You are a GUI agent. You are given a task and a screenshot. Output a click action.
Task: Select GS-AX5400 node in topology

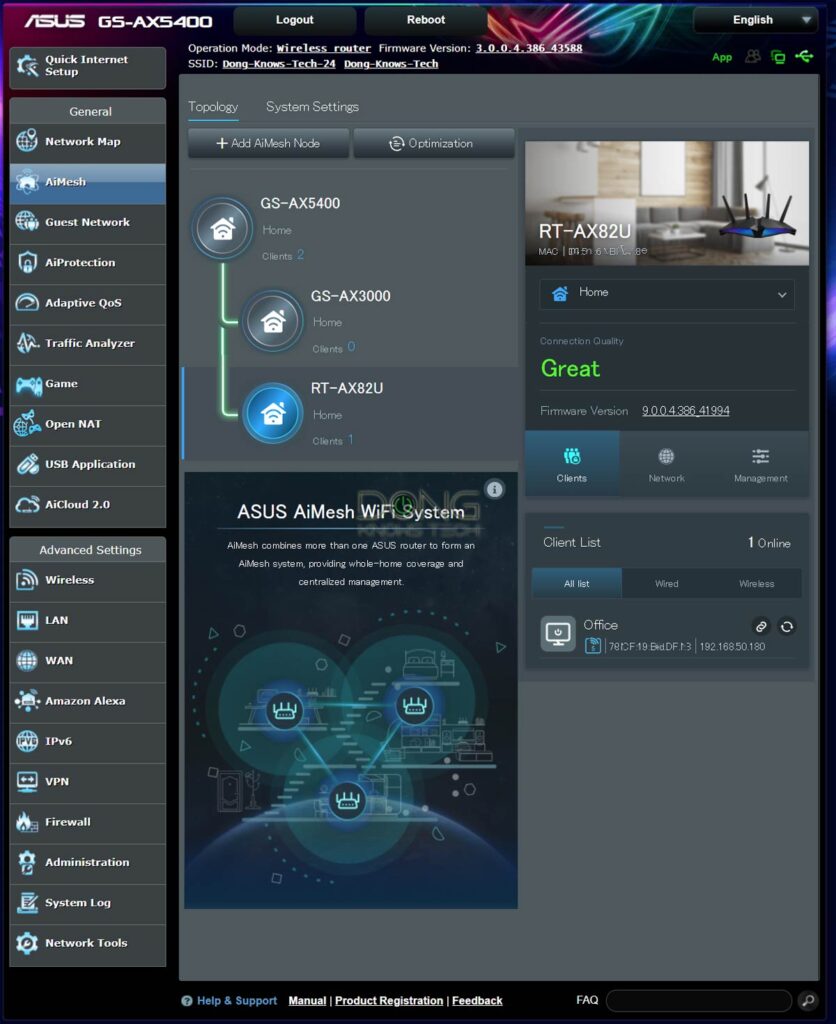click(223, 229)
